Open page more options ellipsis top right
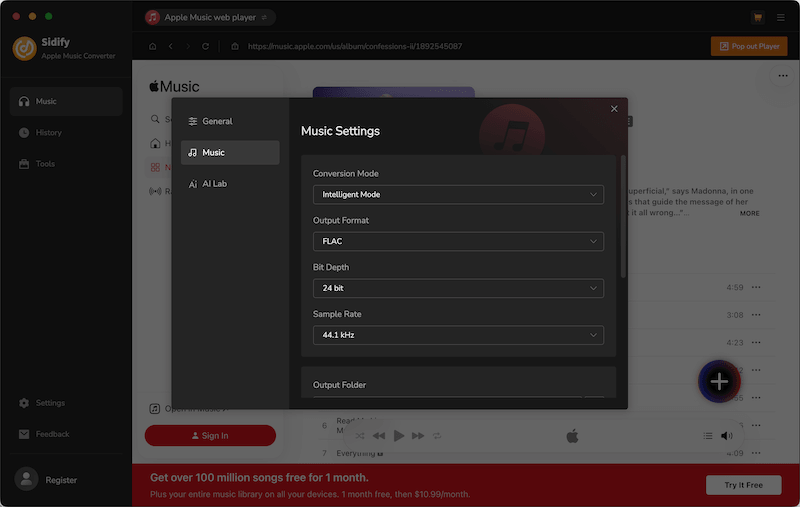 [783, 76]
